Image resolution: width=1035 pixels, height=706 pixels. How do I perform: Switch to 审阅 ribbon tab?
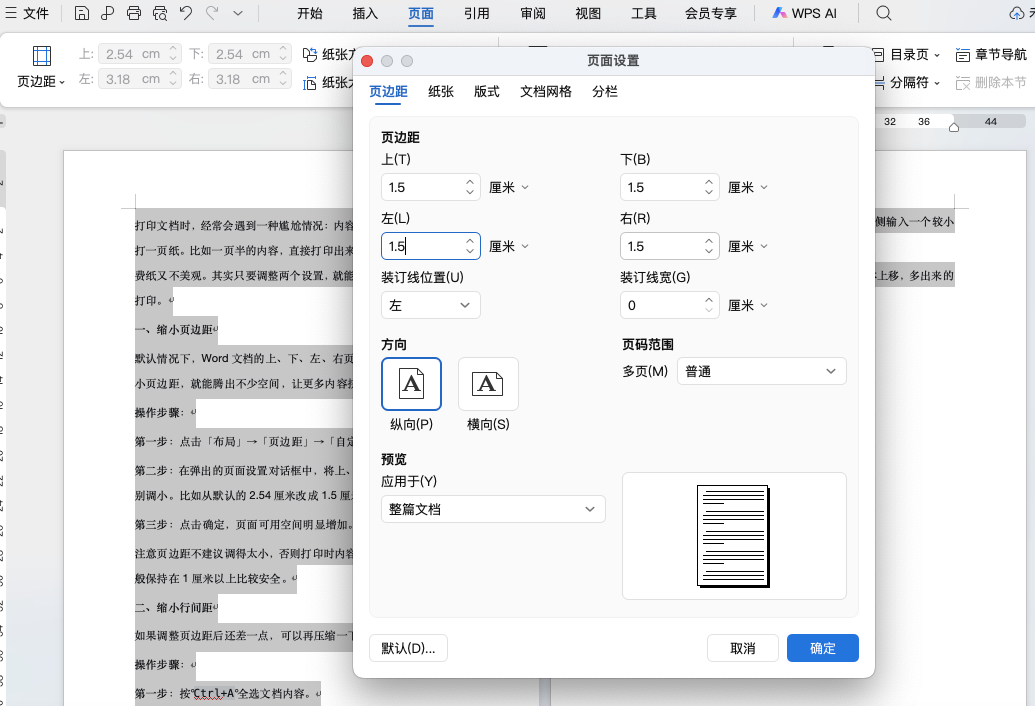point(533,13)
